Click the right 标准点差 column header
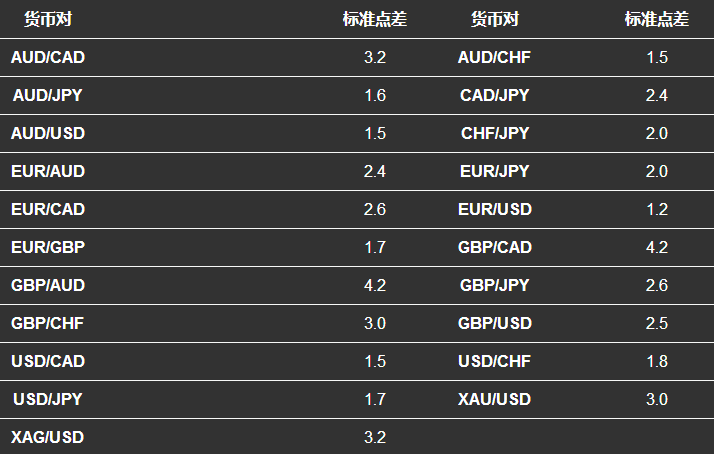Viewport: 714px width, 454px height. pos(657,19)
